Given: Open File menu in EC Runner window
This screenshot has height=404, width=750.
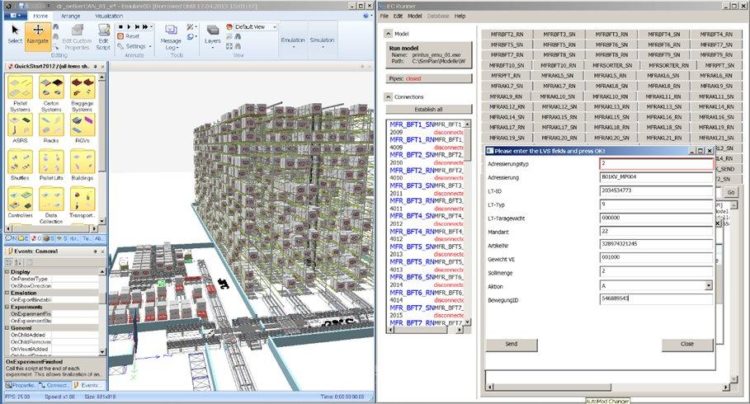Looking at the screenshot, I should (384, 16).
